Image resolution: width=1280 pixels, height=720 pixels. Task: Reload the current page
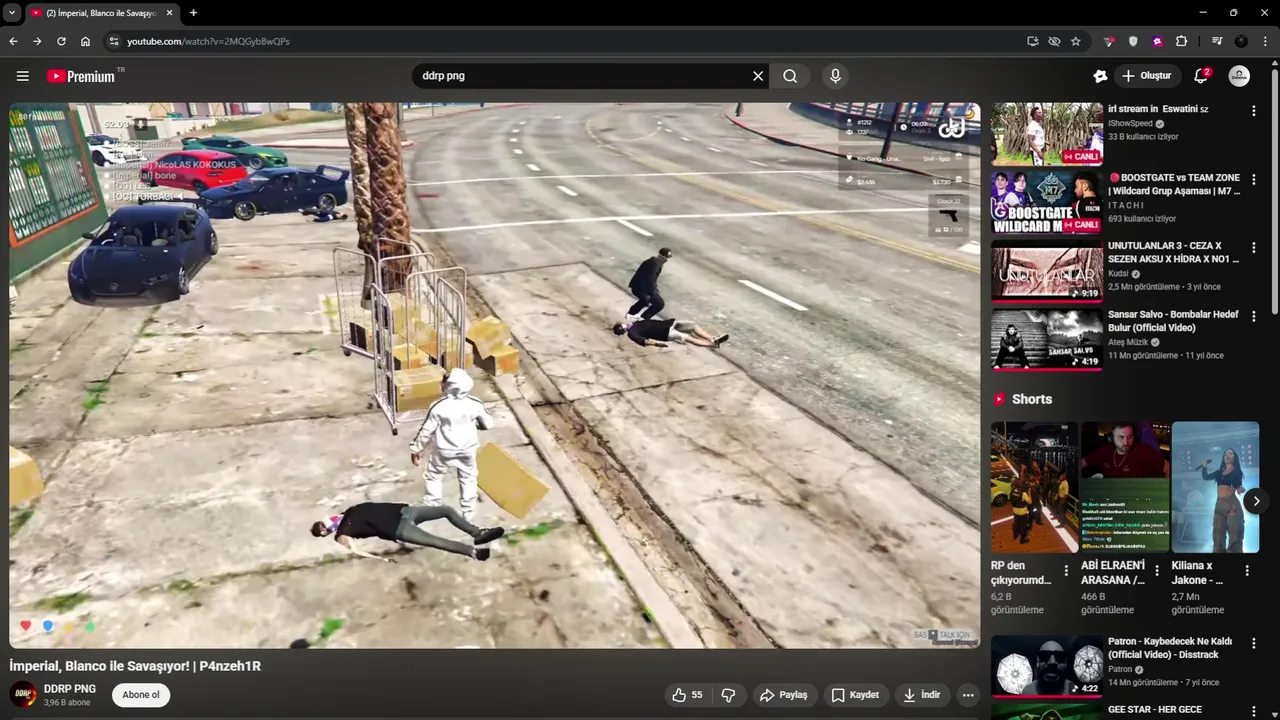pos(61,41)
